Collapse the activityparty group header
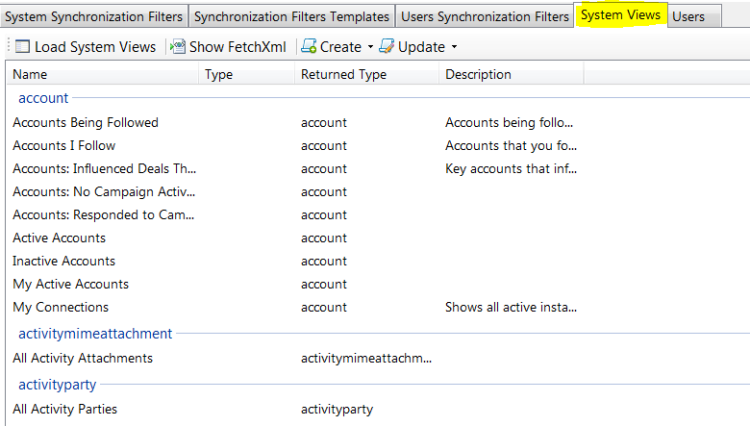Screen dimensions: 750x426 pos(57,384)
